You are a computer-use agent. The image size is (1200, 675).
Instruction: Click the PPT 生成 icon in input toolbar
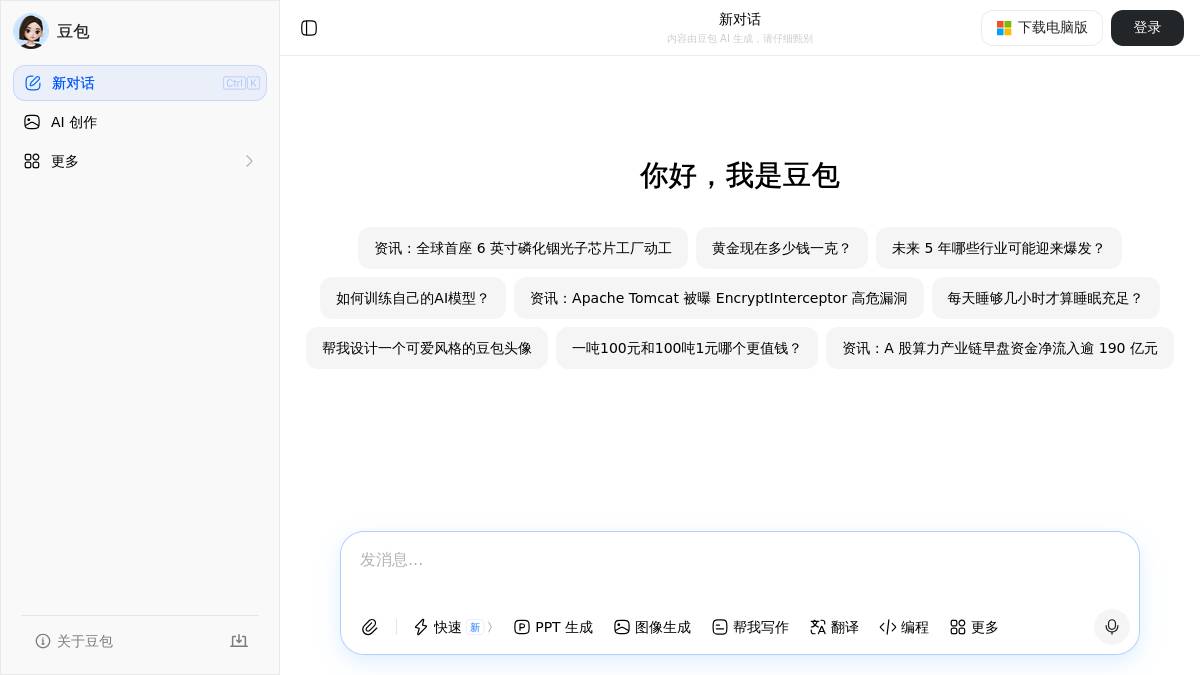tap(522, 627)
